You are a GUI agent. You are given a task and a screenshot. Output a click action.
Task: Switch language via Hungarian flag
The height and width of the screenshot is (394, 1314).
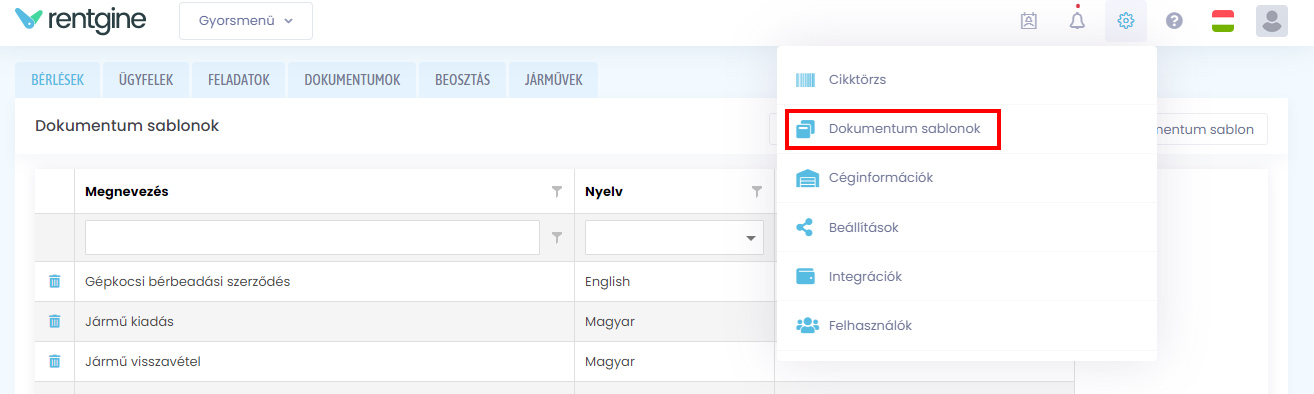[1222, 21]
